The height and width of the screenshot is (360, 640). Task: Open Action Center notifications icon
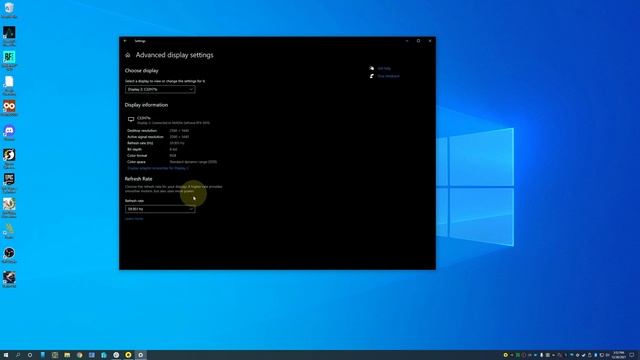pos(631,355)
